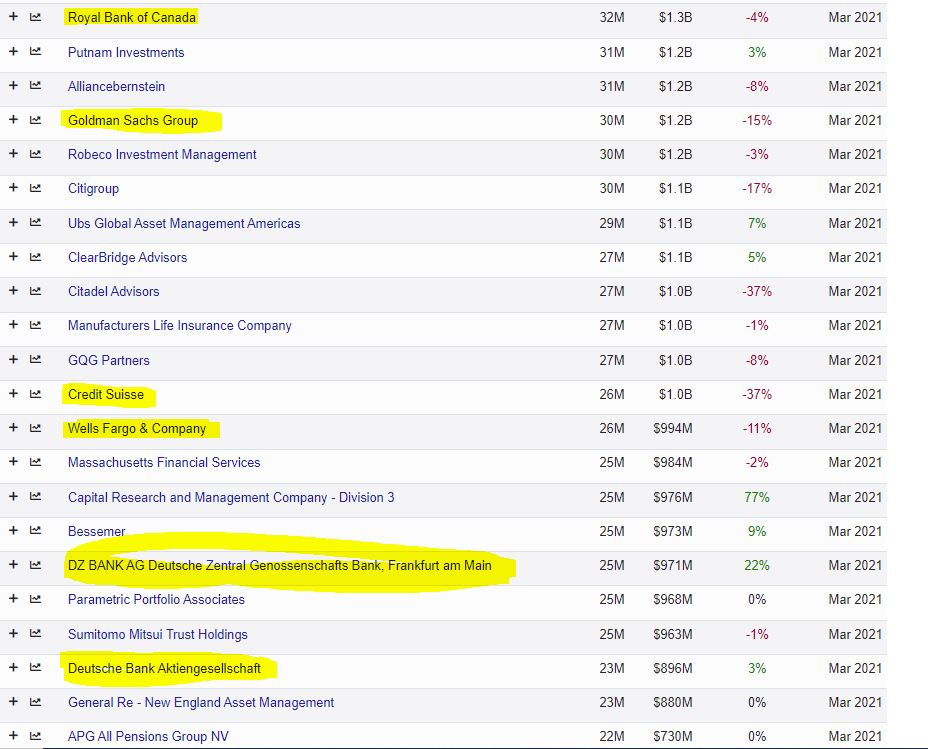The height and width of the screenshot is (749, 928).
Task: Select the $994M value for Wells Fargo
Action: (672, 428)
